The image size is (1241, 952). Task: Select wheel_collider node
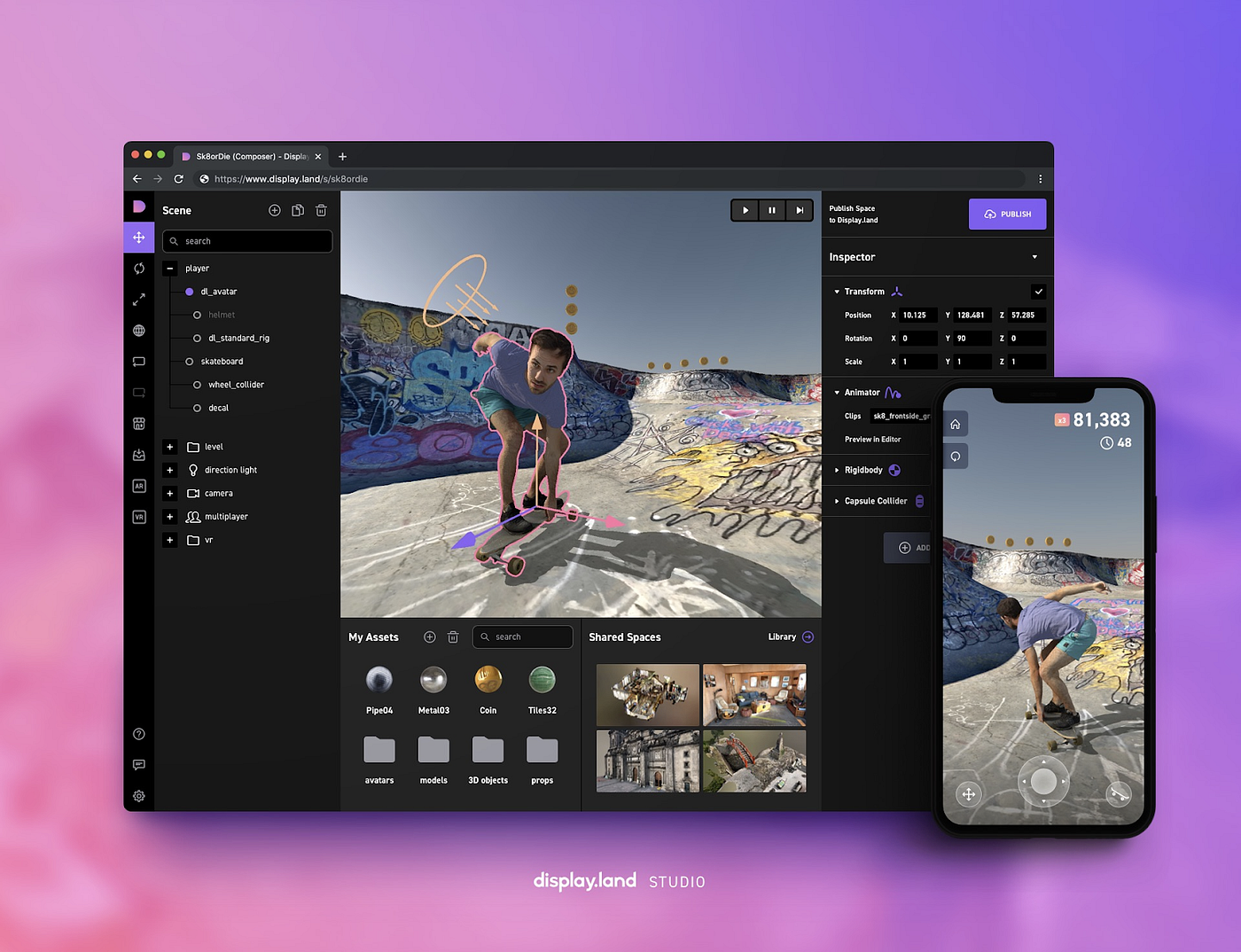point(236,385)
